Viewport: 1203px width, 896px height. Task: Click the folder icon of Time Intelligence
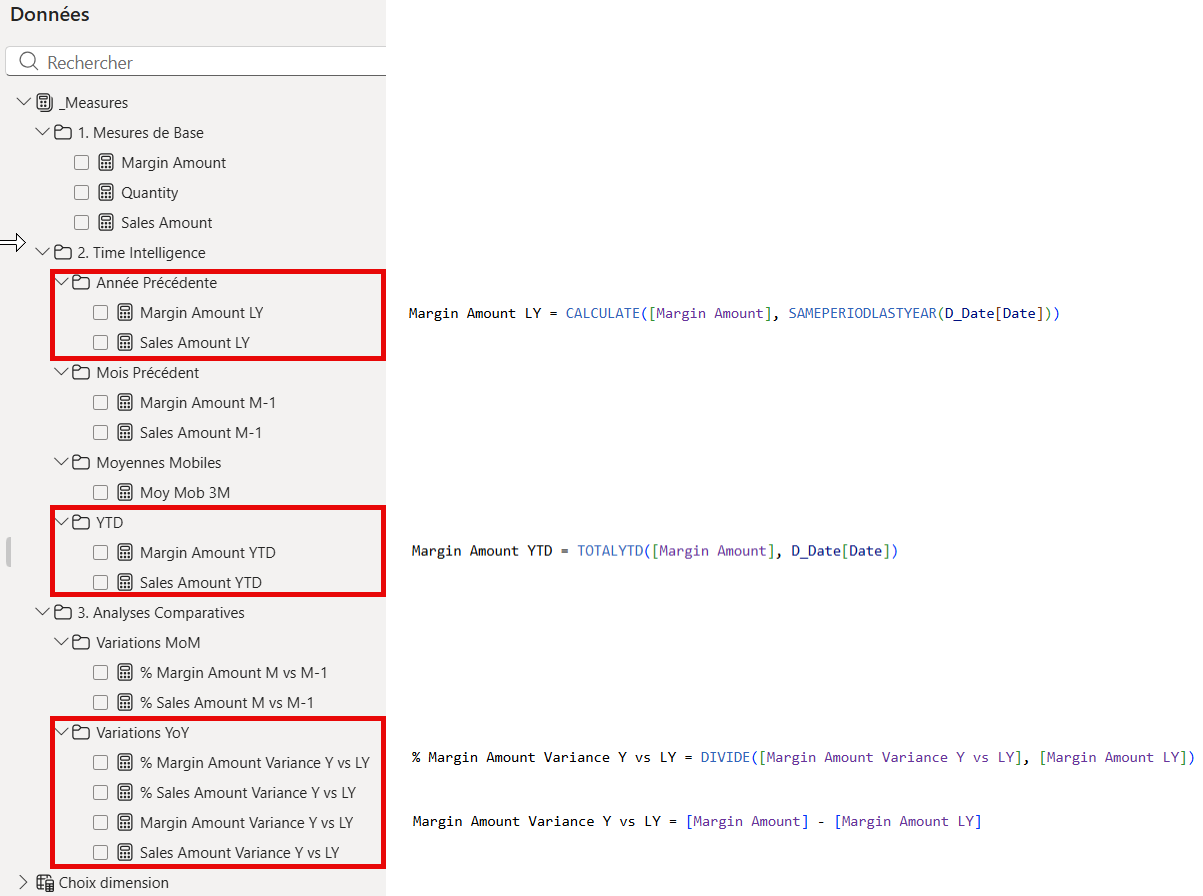63,253
